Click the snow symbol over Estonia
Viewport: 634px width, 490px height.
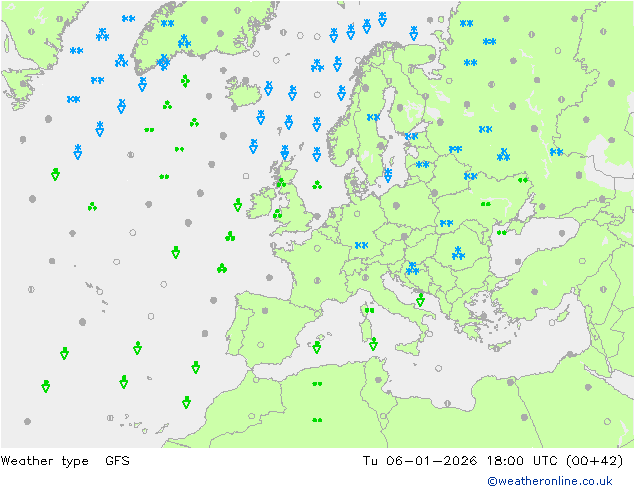pyautogui.click(x=411, y=136)
